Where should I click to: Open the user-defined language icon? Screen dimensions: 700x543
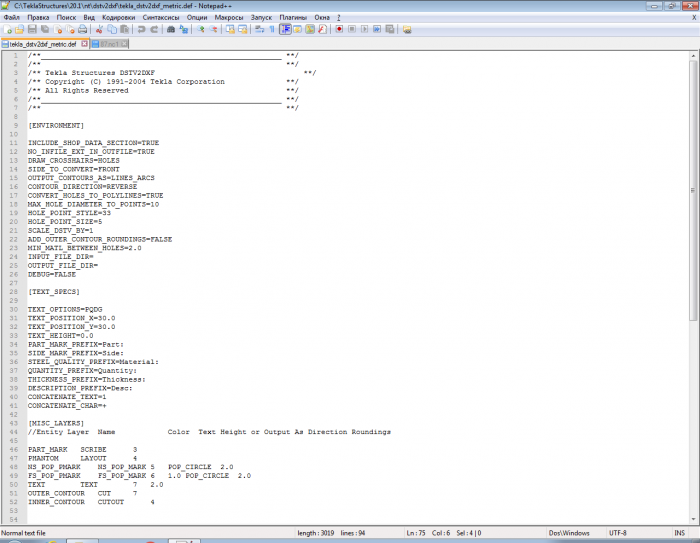click(x=297, y=29)
